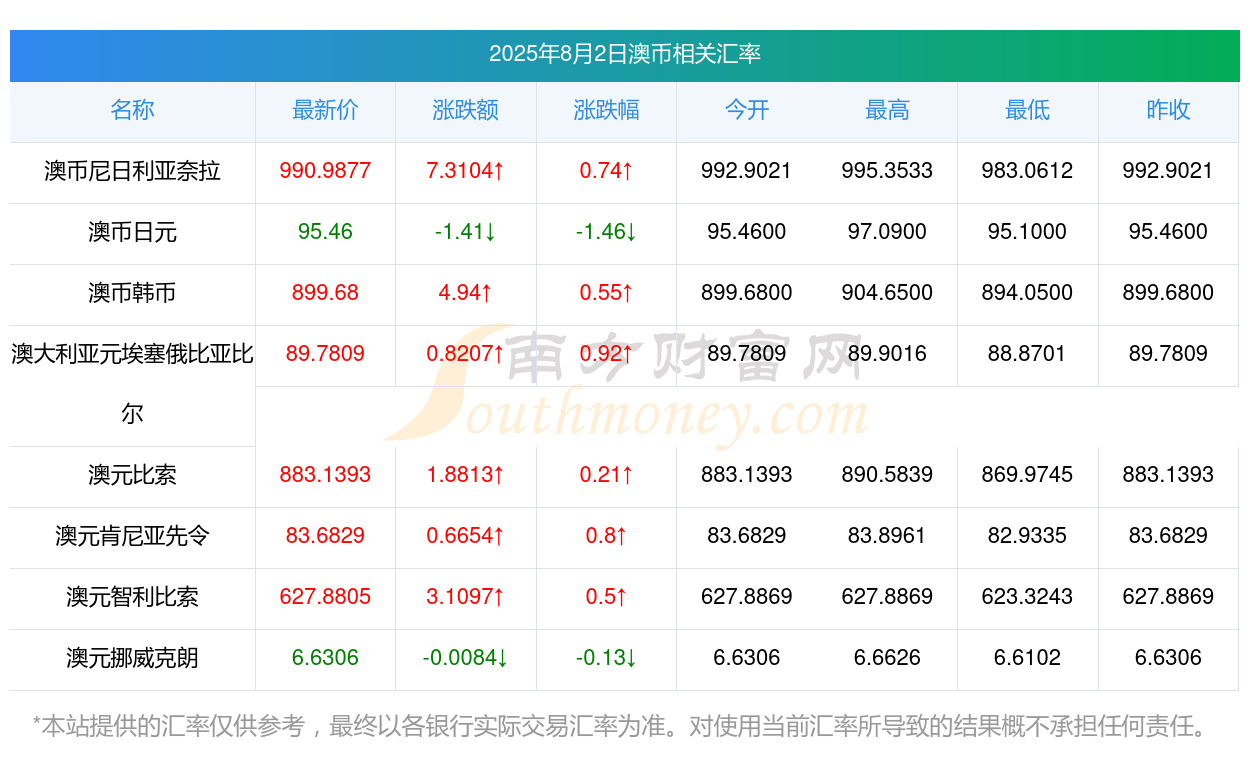Click change percent 0.5↑
This screenshot has height=757, width=1250.
606,597
